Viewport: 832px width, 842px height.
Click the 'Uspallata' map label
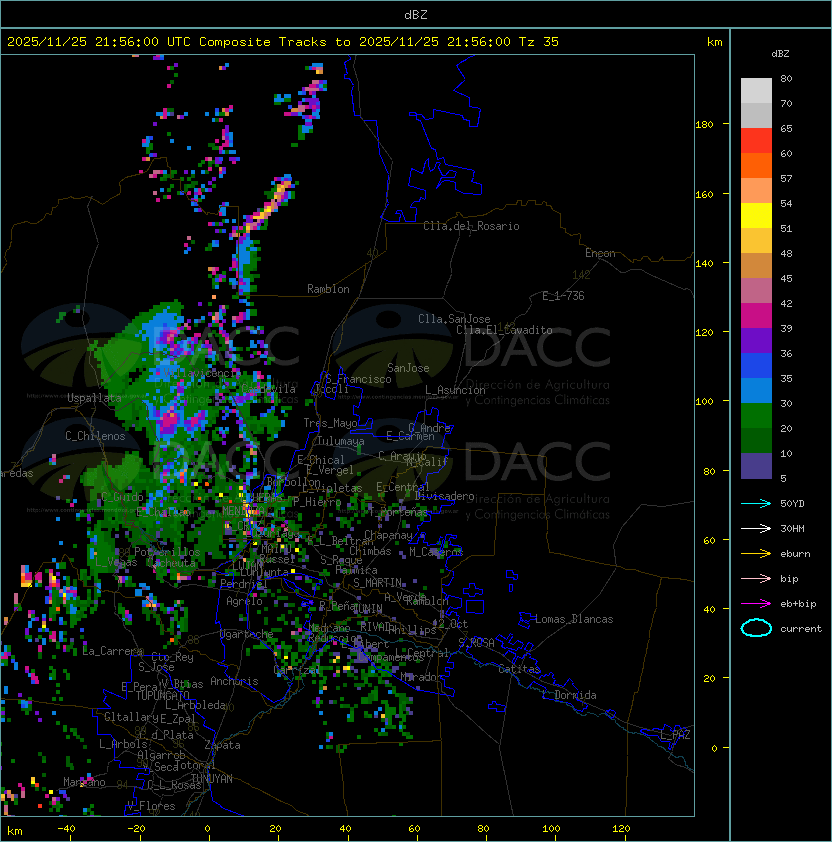(x=94, y=398)
